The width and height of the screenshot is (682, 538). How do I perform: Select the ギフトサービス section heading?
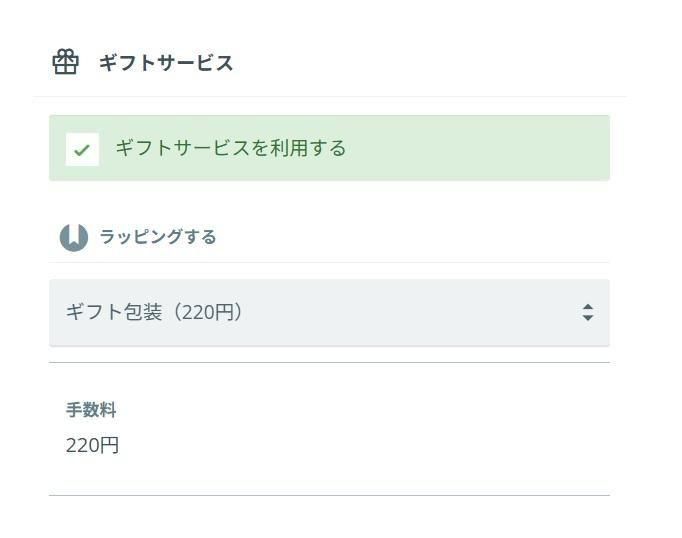click(166, 63)
